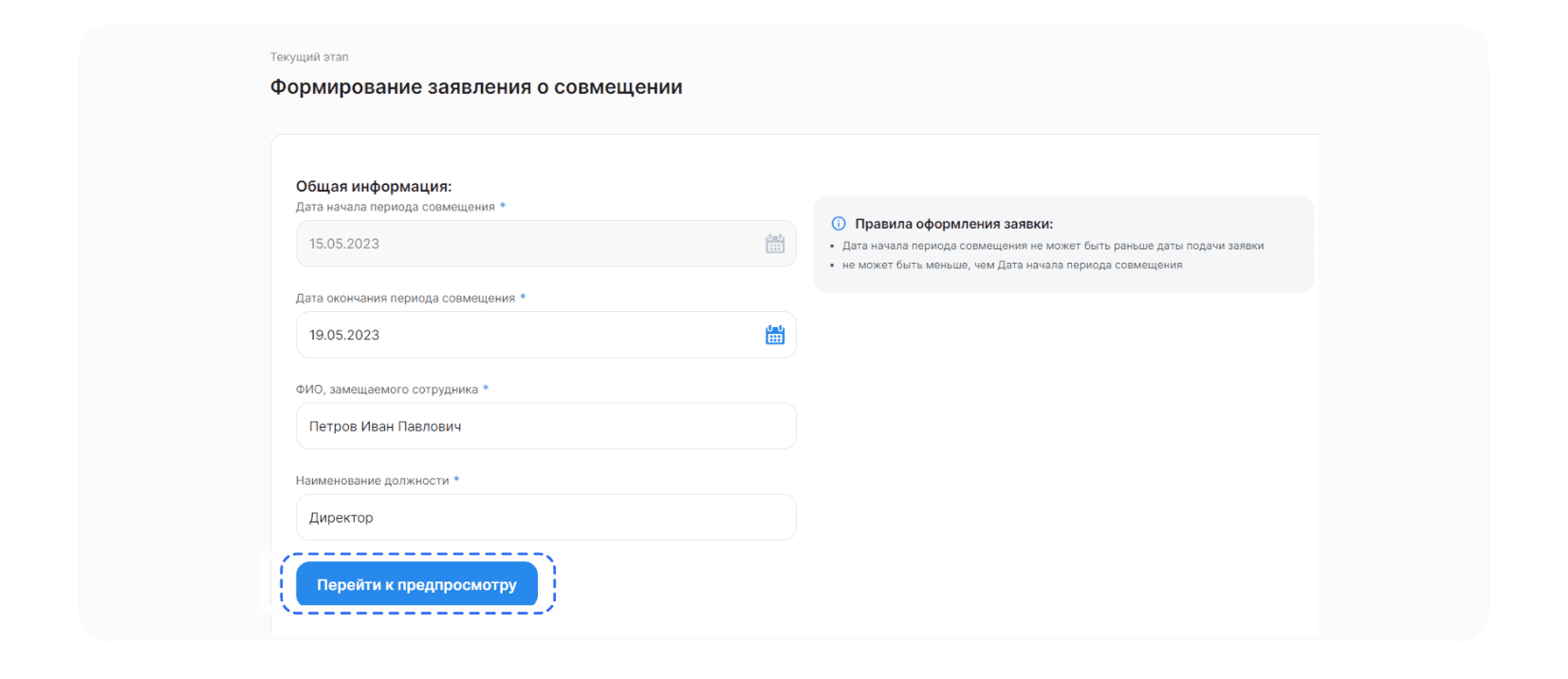
Task: Click calendar icon in disabled start date field
Action: [775, 244]
